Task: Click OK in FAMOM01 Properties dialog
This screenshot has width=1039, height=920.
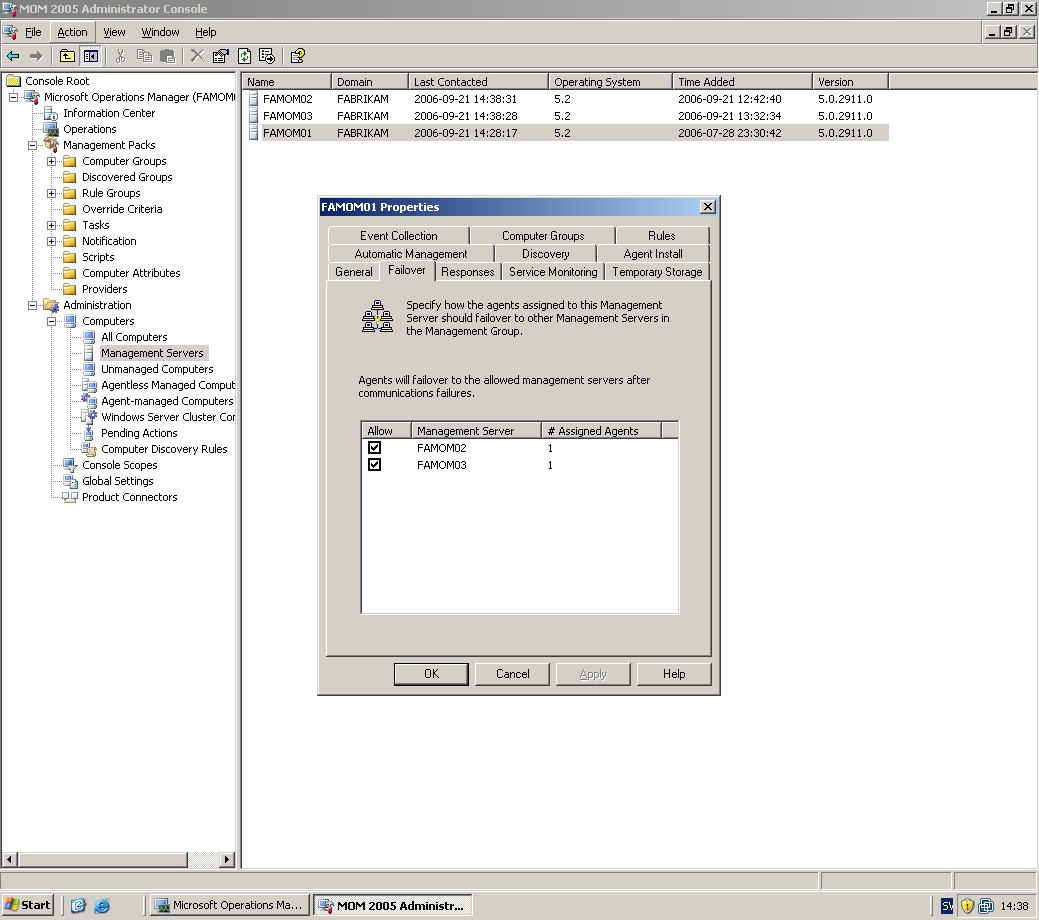Action: click(x=431, y=674)
